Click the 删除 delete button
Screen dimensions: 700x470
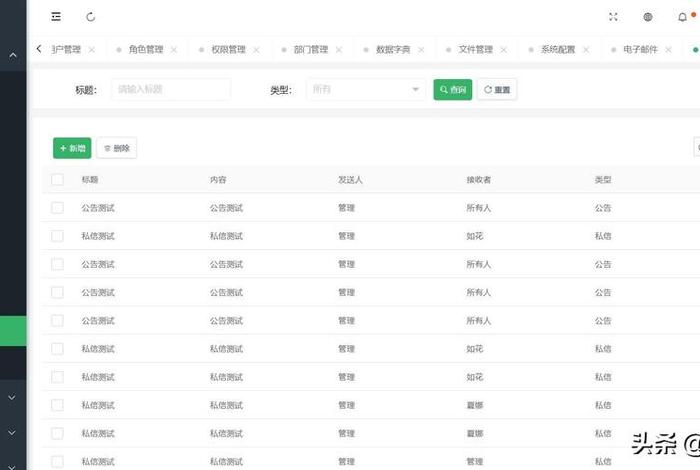(117, 148)
